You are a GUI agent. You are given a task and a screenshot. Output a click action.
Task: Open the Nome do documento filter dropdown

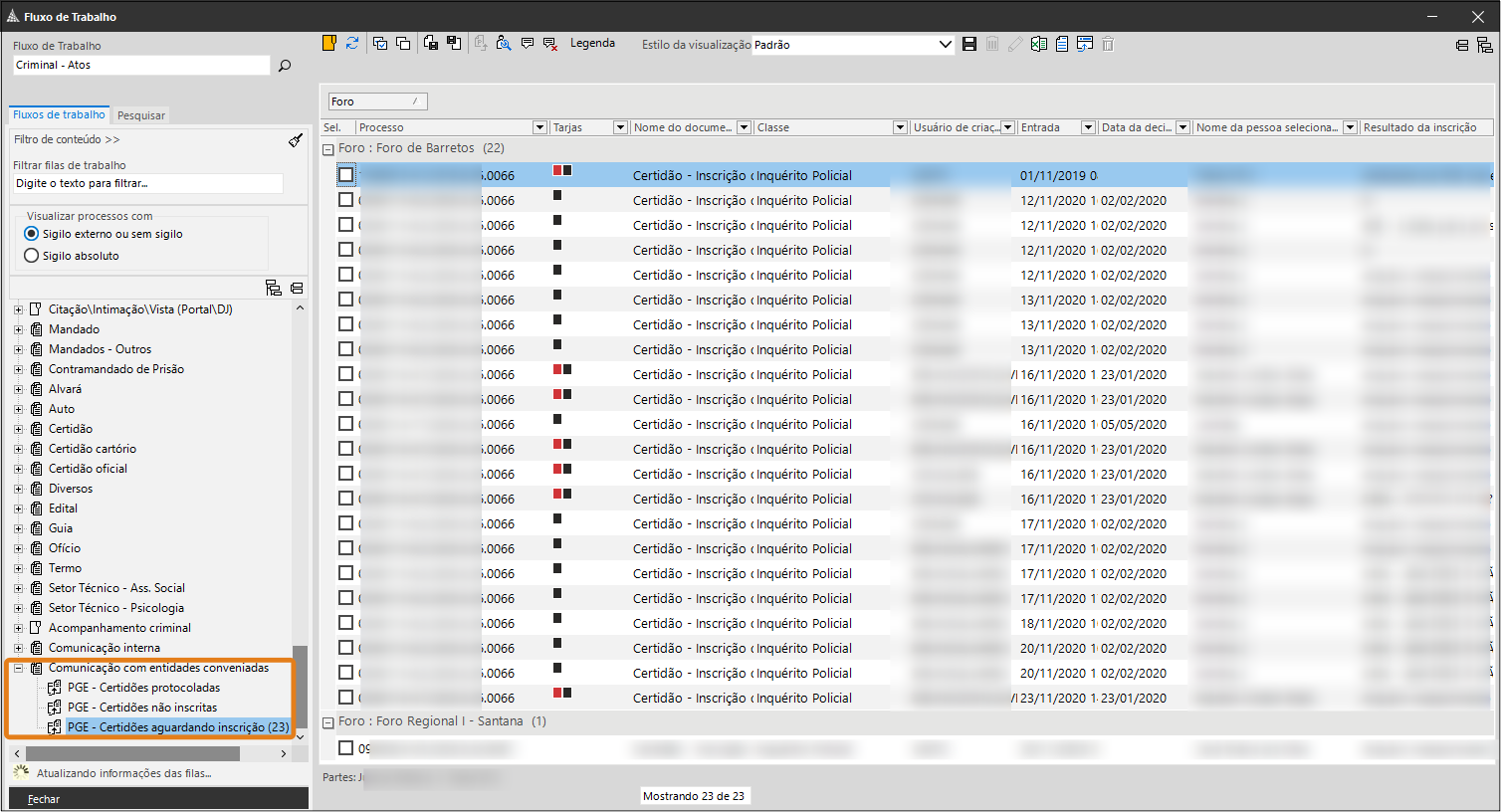click(x=743, y=127)
